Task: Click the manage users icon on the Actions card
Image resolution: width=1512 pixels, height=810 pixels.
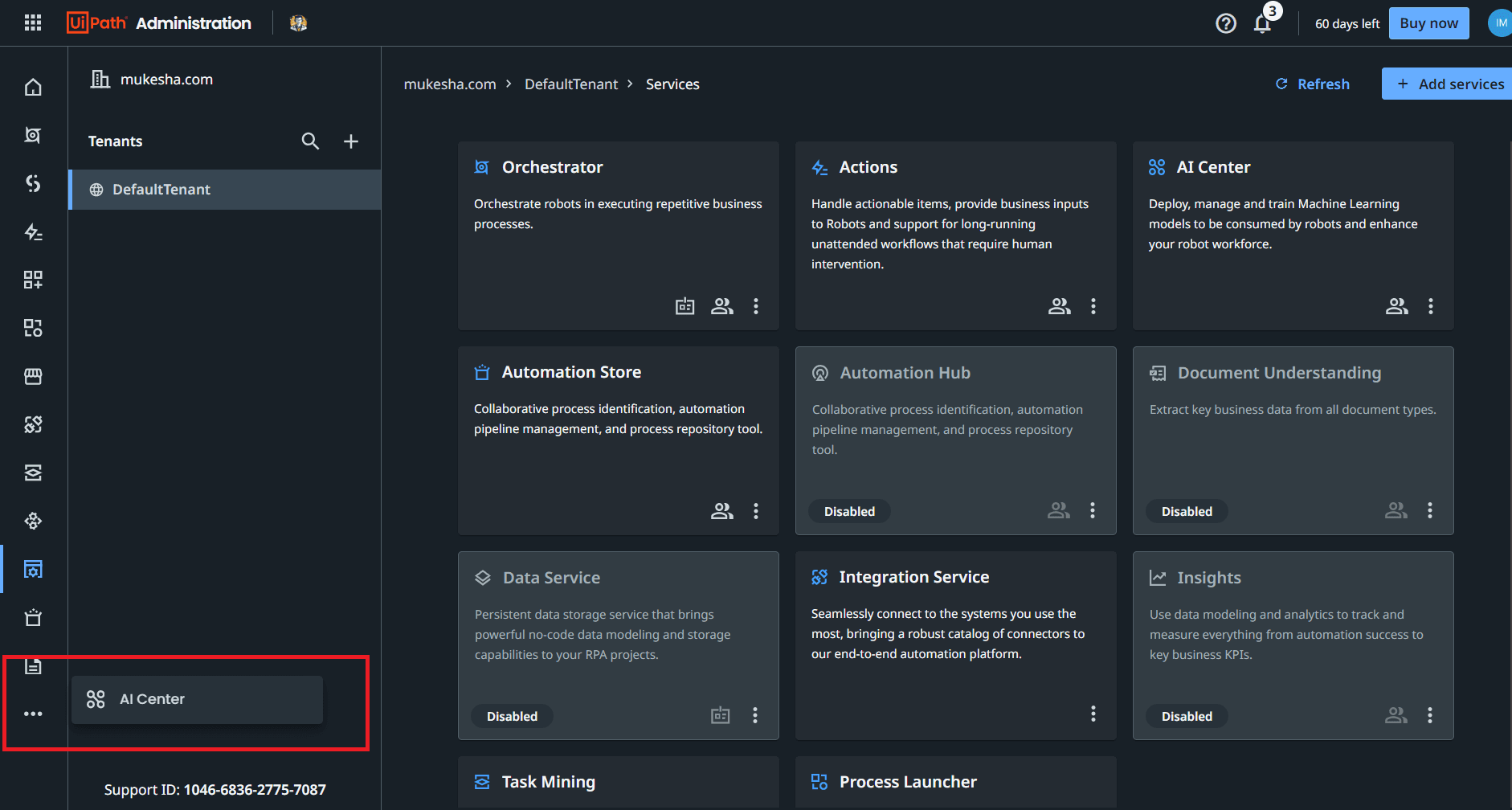Action: tap(1059, 306)
